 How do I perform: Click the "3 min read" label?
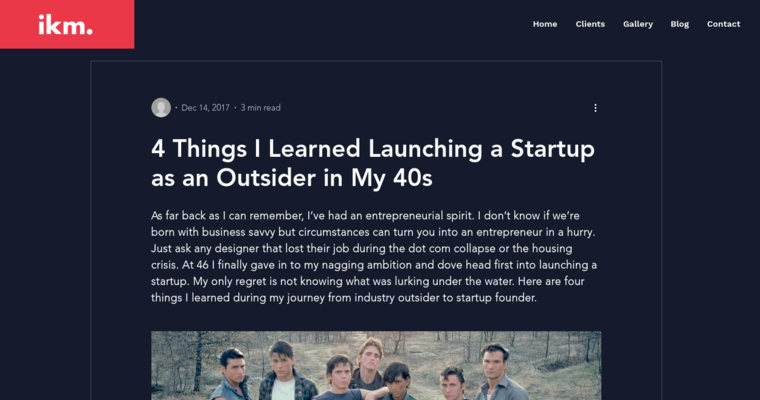pyautogui.click(x=261, y=108)
